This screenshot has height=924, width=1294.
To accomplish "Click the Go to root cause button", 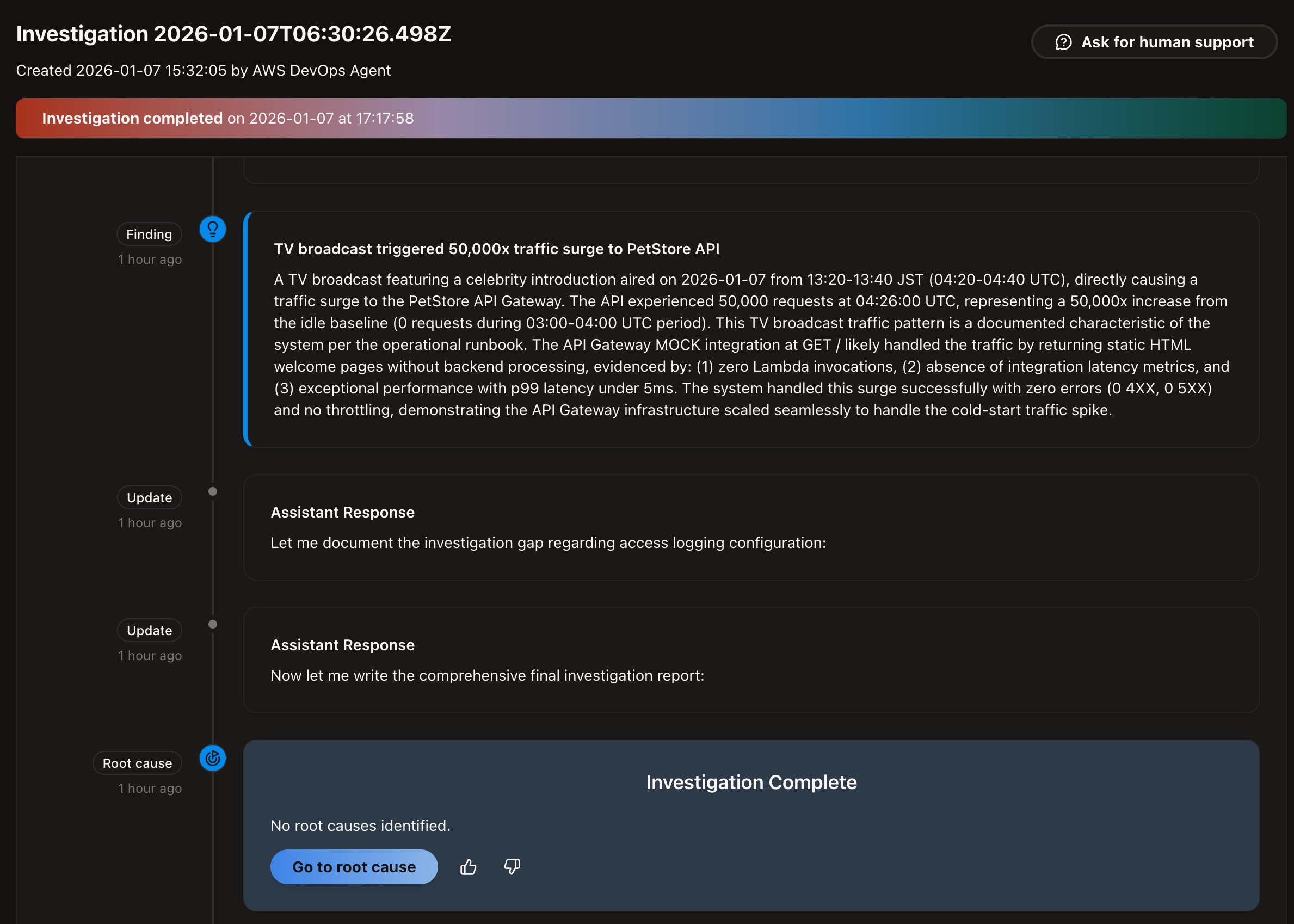I will (353, 866).
